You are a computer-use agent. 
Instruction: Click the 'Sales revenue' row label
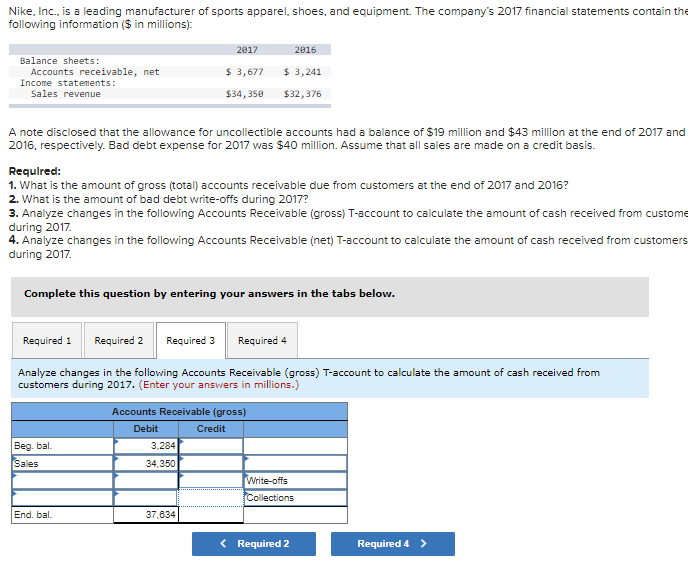click(66, 94)
